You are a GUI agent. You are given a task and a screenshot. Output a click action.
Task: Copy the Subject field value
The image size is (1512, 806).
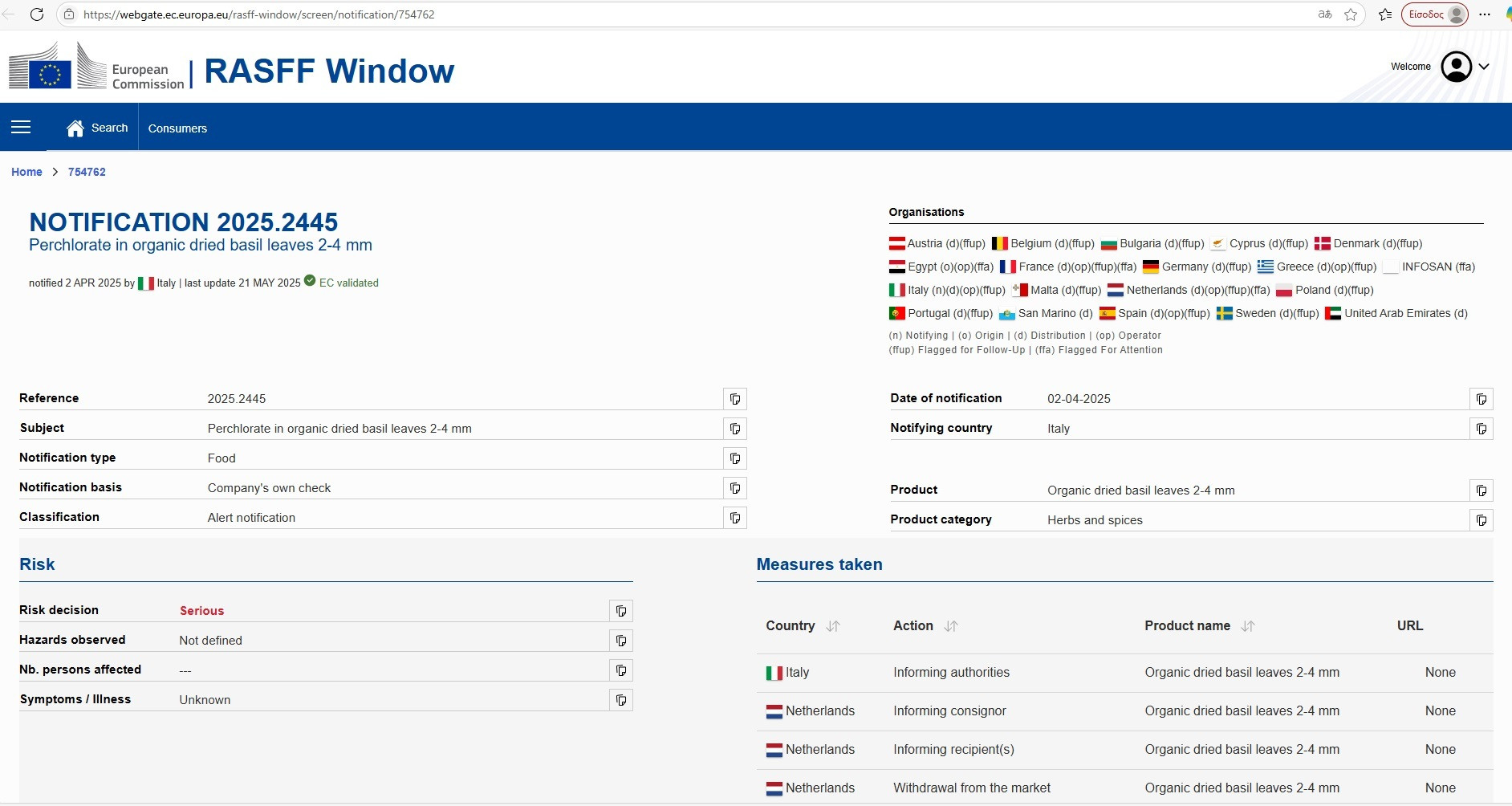[734, 429]
